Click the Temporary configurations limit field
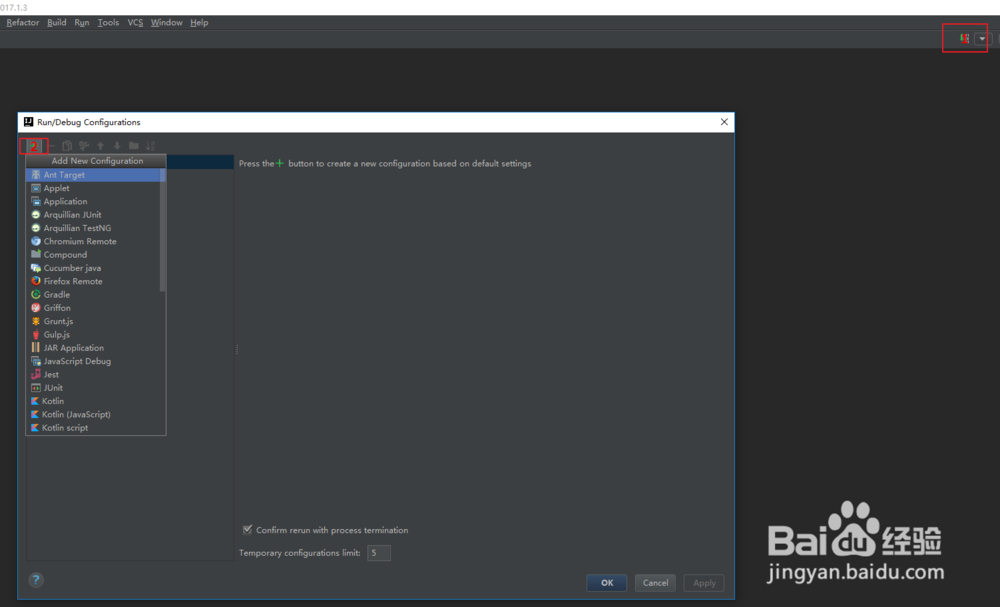This screenshot has width=1000, height=607. click(x=379, y=553)
